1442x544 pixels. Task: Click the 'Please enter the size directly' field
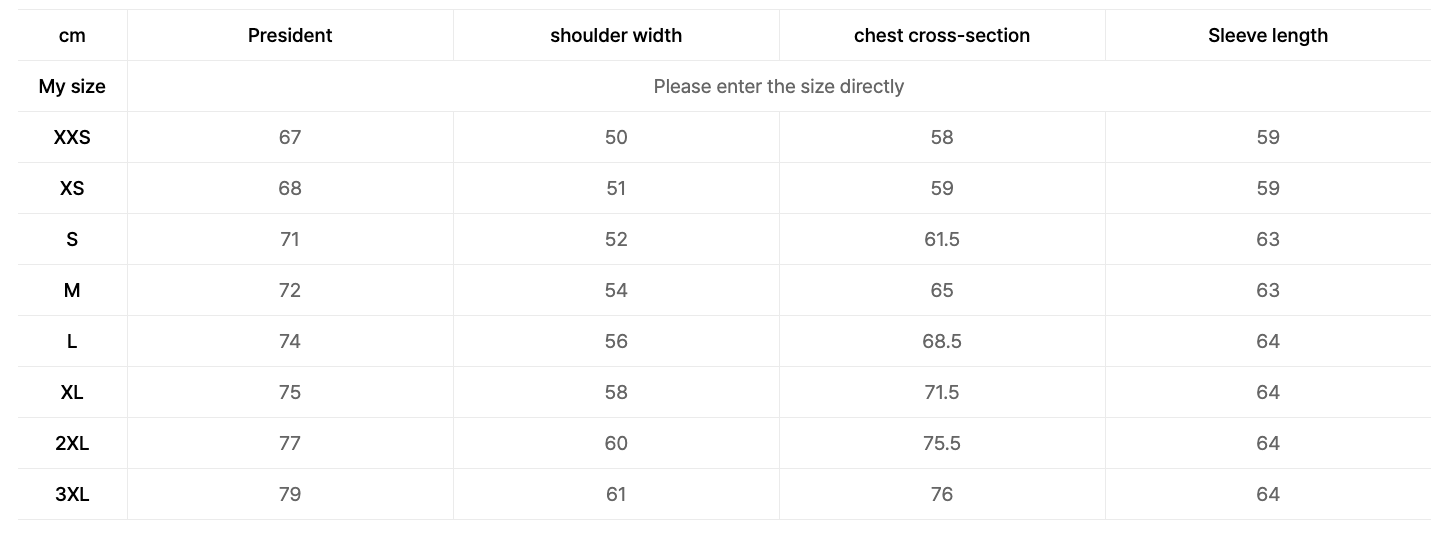[x=779, y=87]
